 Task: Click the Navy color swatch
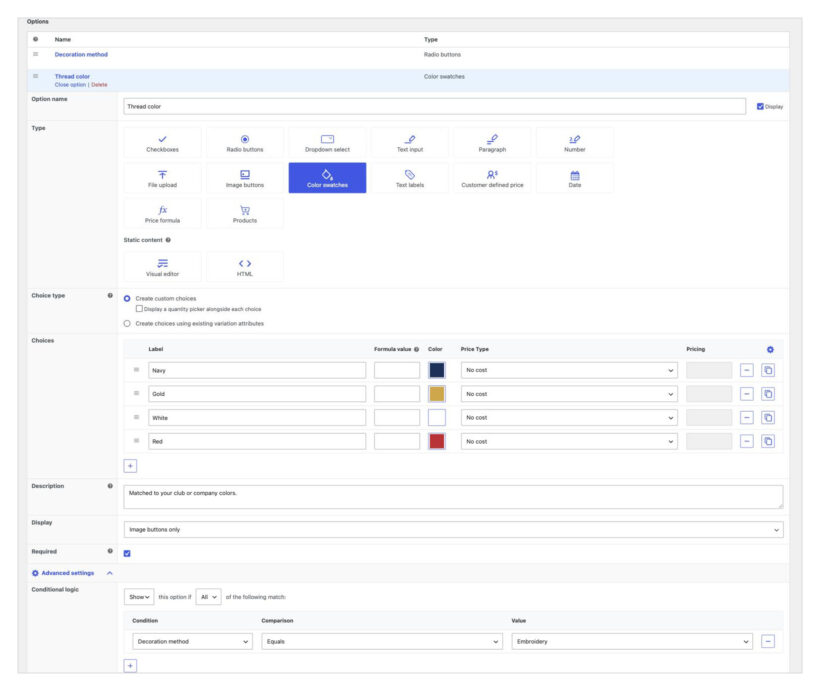437,370
